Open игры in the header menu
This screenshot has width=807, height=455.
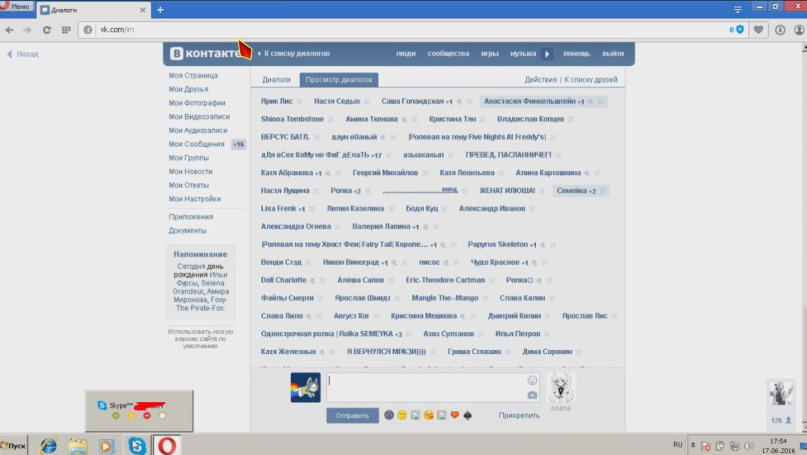[489, 54]
